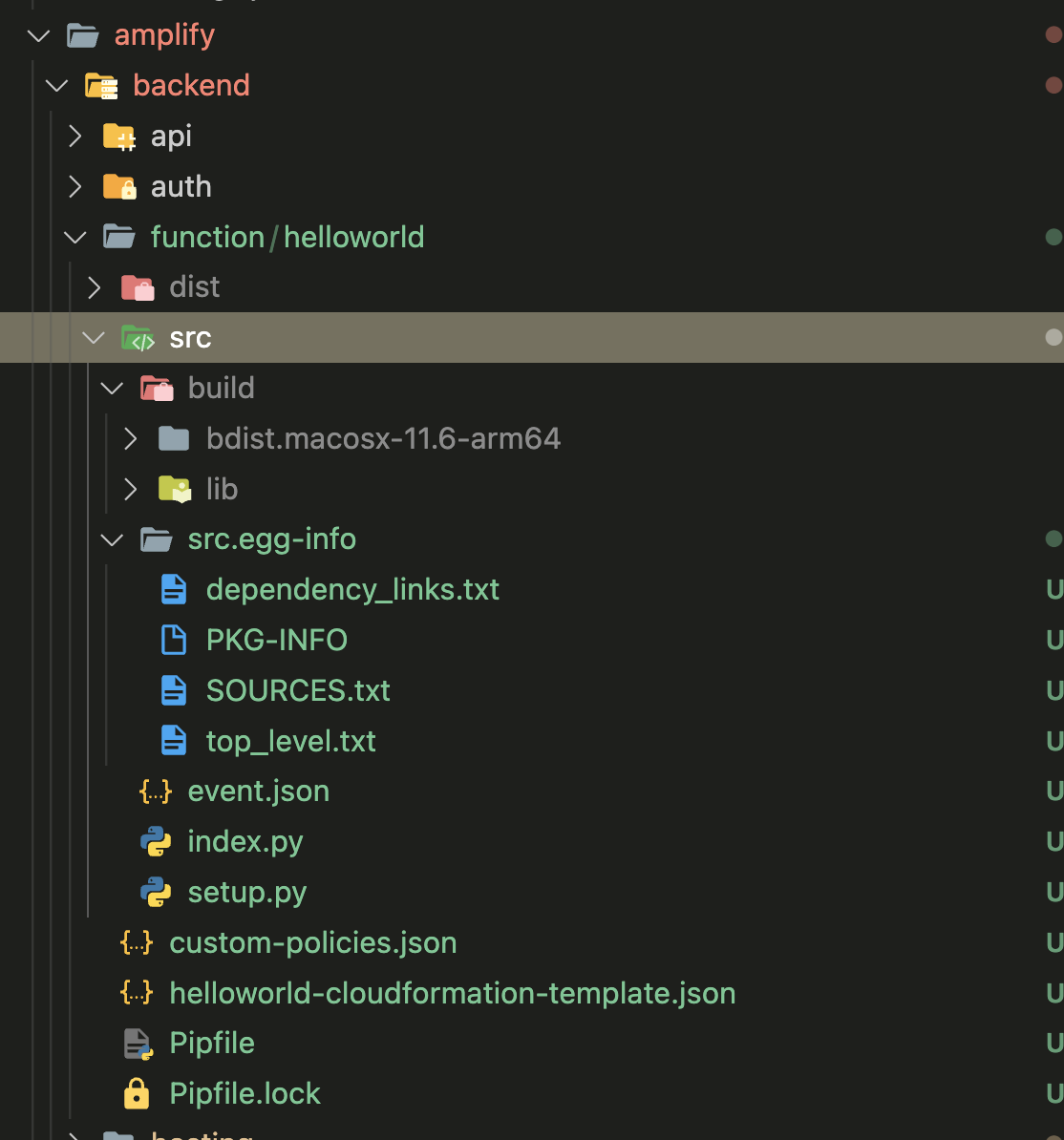Viewport: 1064px width, 1140px height.
Task: Click the PKG-INFO blank file icon
Action: pyautogui.click(x=174, y=640)
